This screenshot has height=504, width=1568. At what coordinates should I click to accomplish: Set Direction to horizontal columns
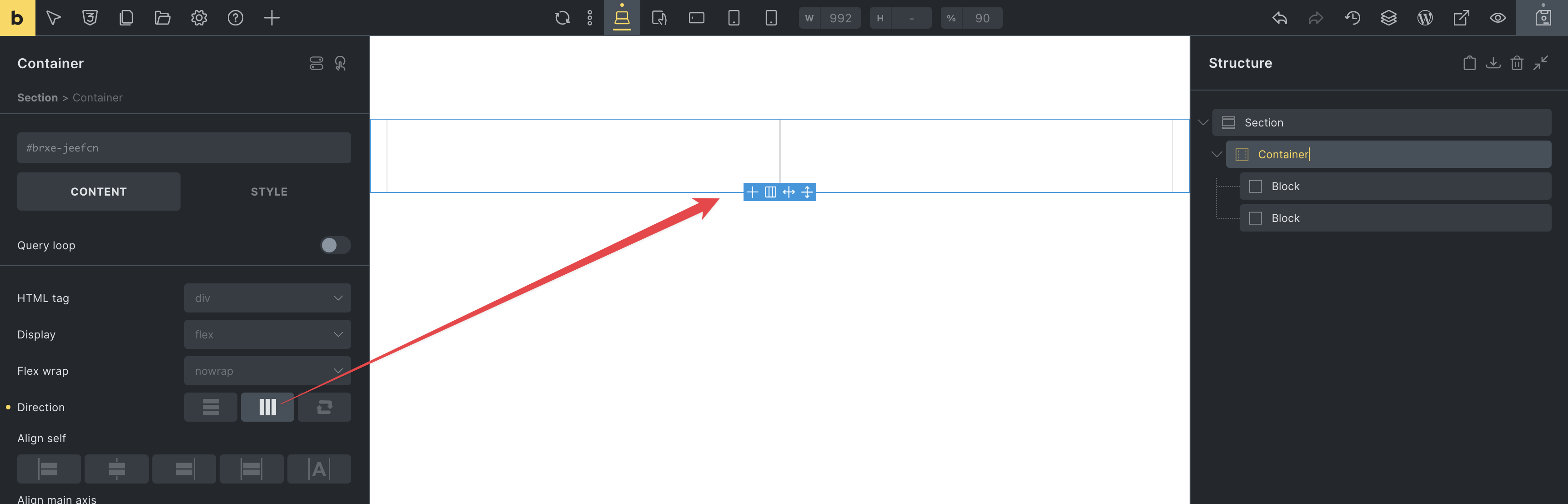pos(267,407)
